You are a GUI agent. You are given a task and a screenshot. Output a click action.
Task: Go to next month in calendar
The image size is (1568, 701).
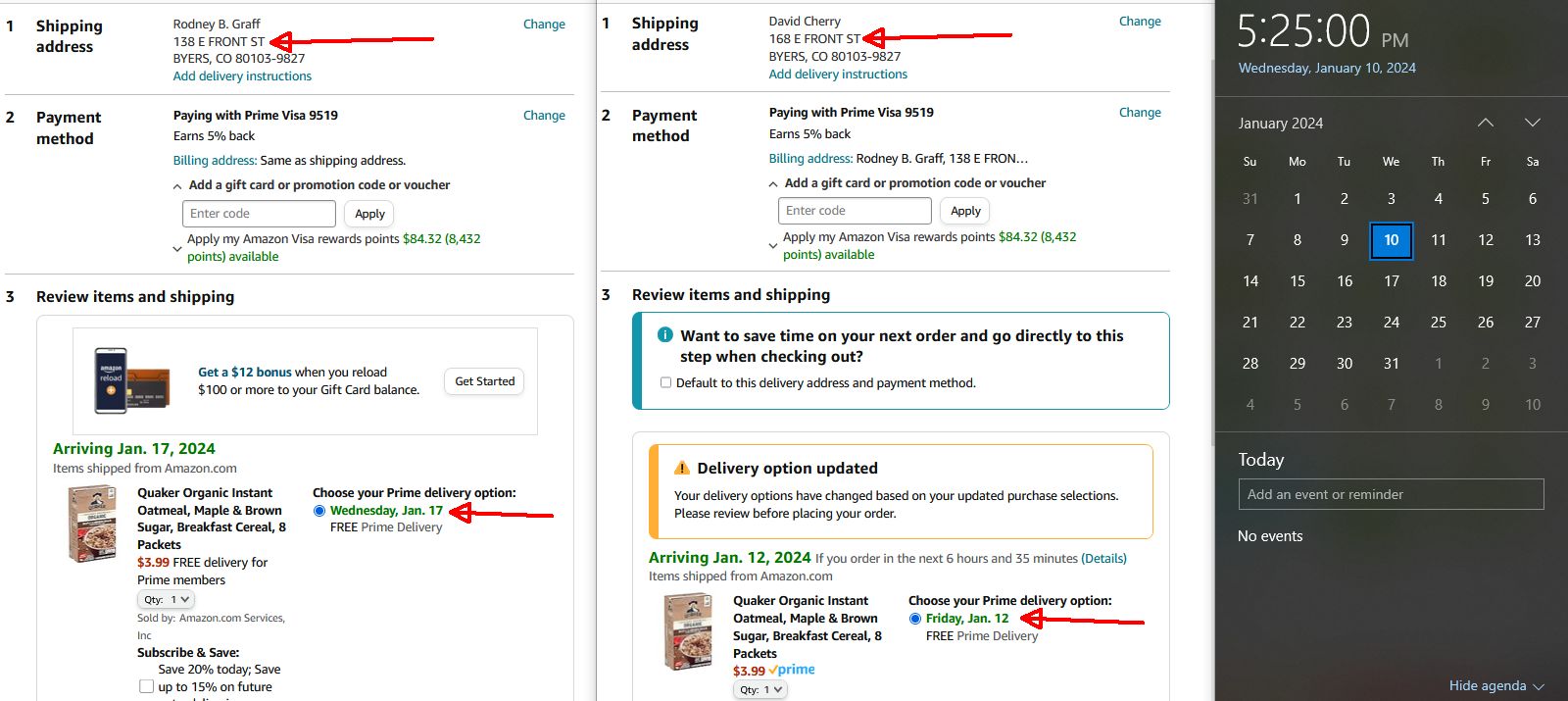[1533, 123]
